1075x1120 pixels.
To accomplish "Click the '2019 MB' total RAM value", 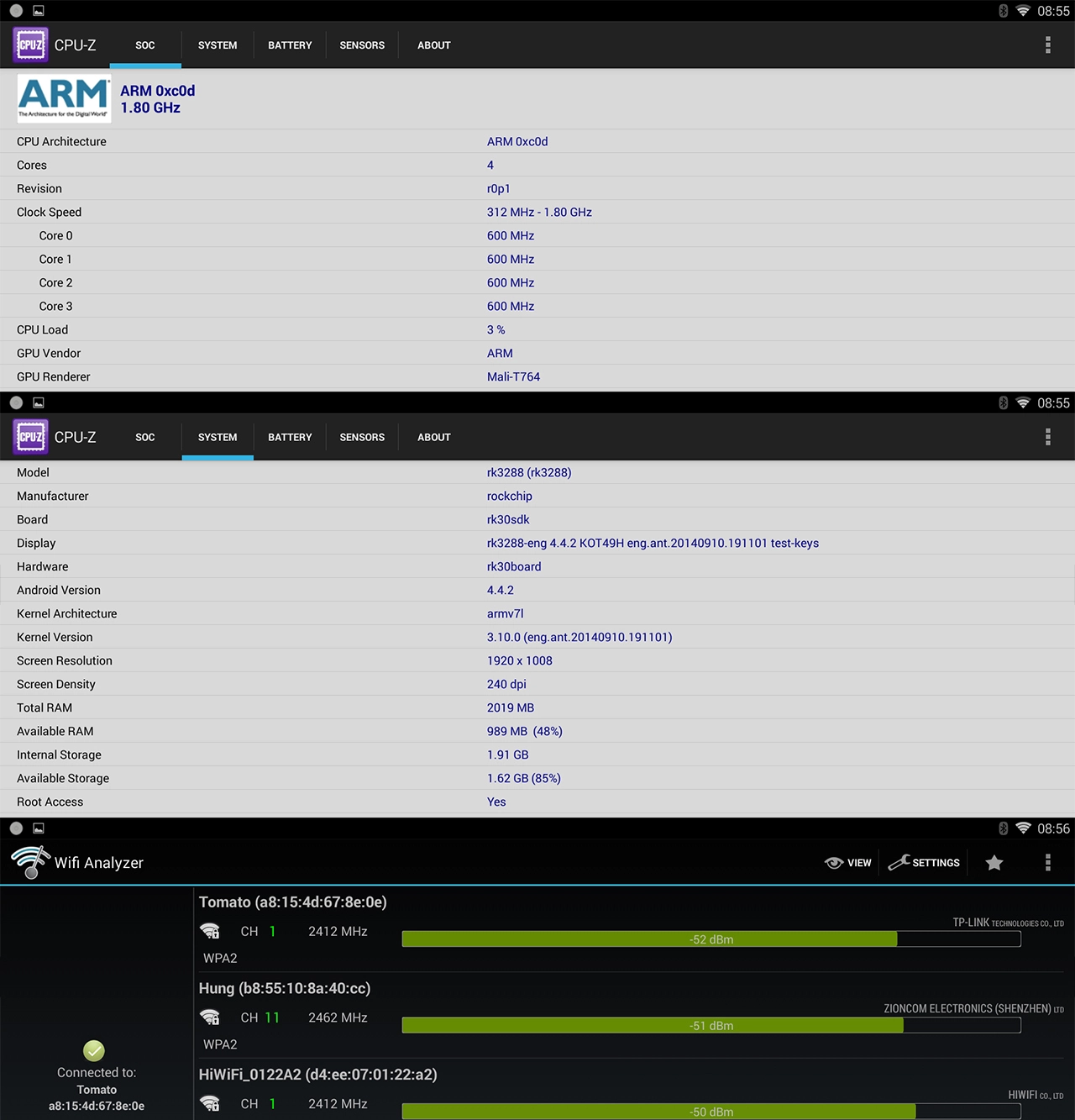I will 511,708.
